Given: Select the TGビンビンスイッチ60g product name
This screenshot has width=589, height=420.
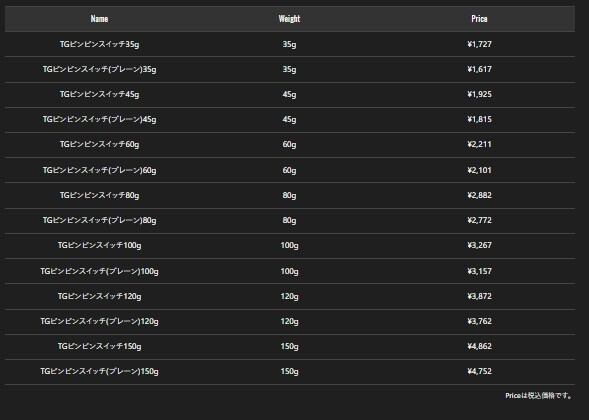Looking at the screenshot, I should 100,145.
